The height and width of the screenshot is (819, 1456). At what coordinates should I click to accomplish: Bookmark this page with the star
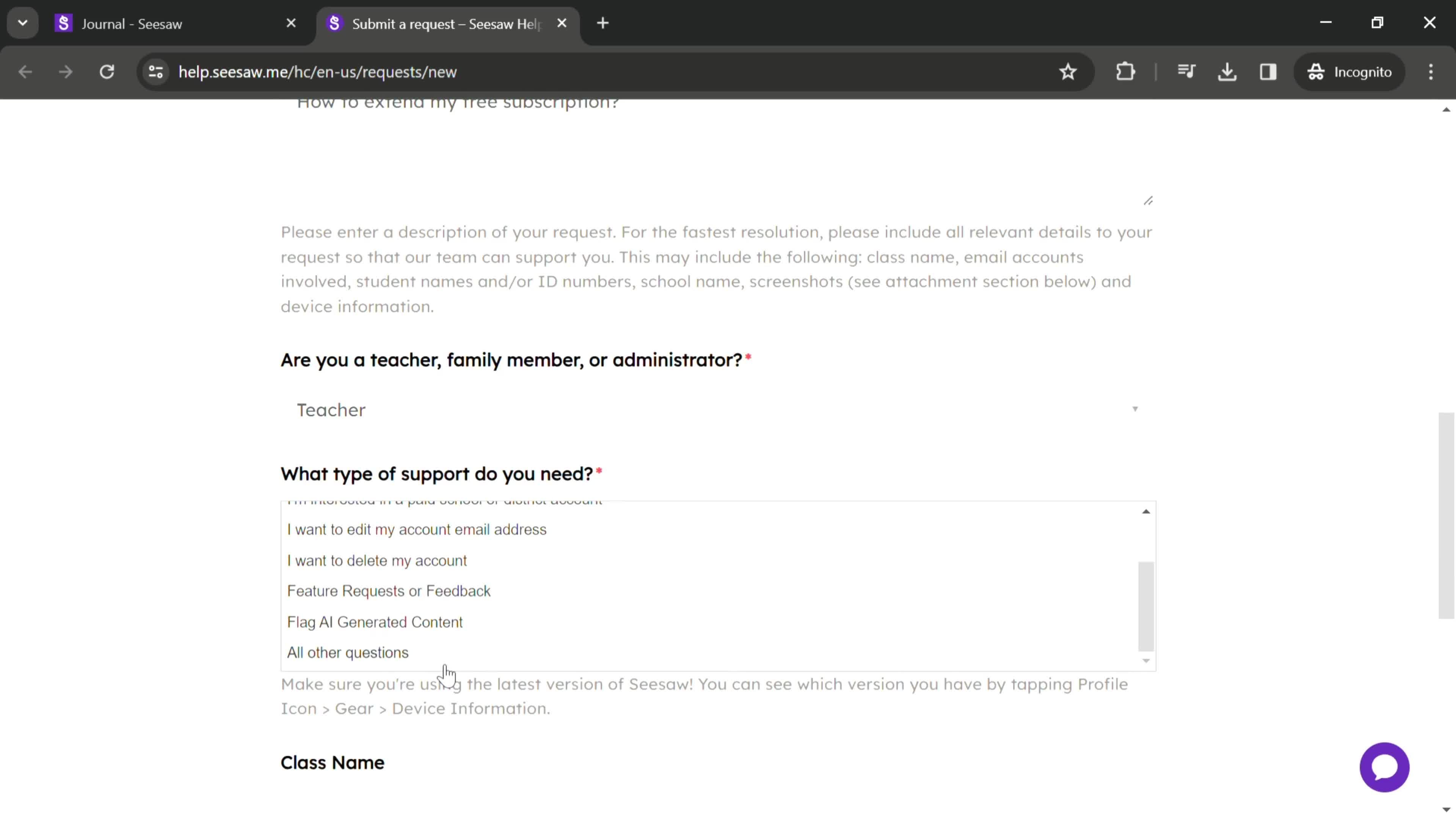tap(1068, 72)
